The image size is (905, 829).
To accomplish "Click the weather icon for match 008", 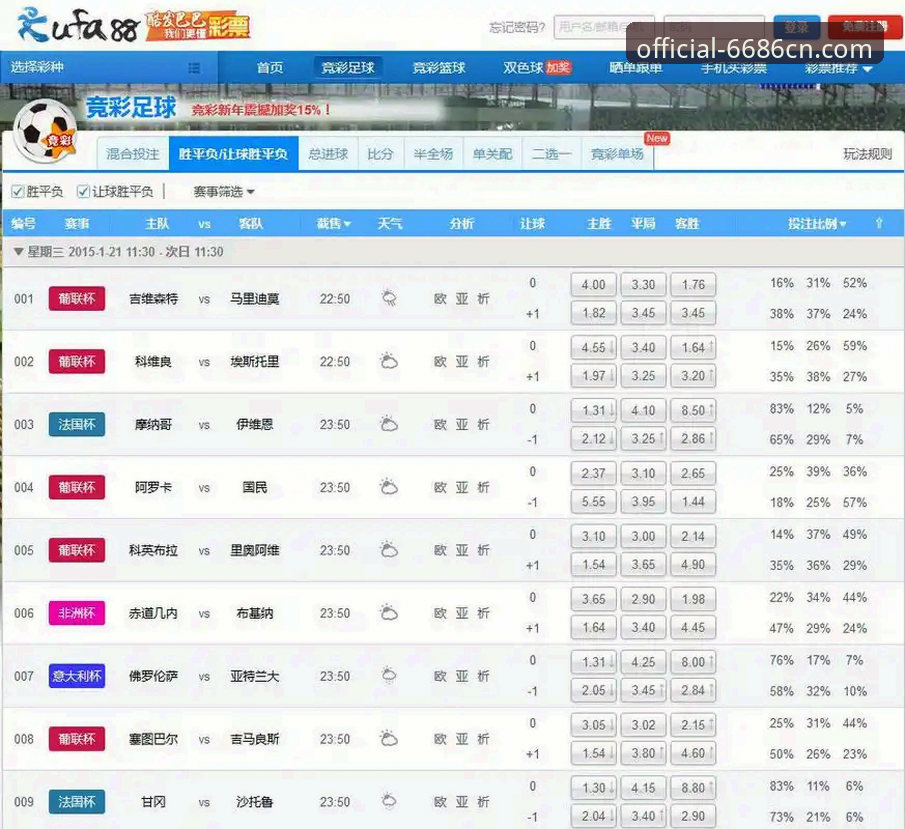I will [x=389, y=738].
